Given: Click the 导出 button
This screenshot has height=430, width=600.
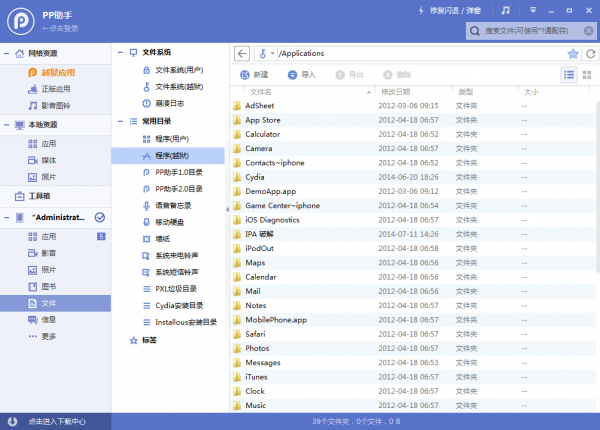Looking at the screenshot, I should tap(349, 75).
